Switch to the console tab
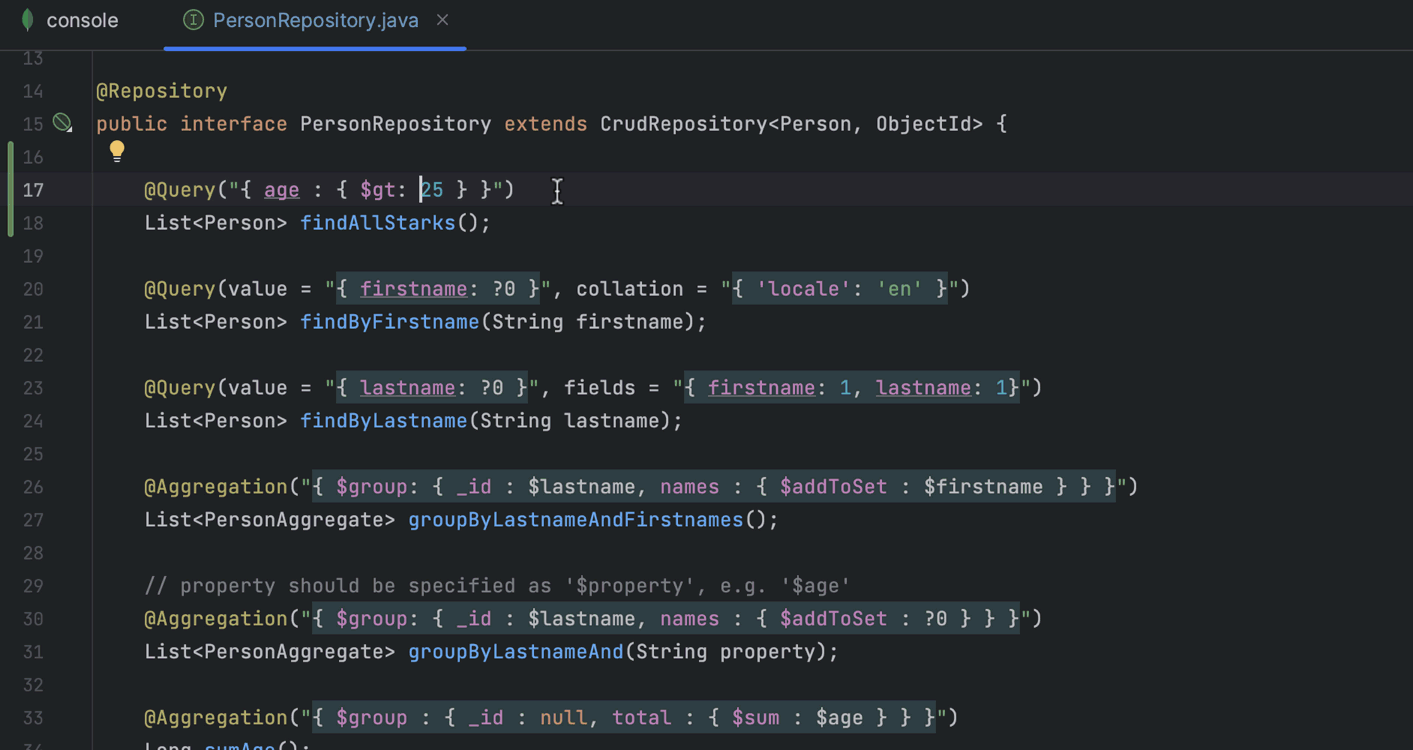This screenshot has width=1413, height=750. point(81,20)
